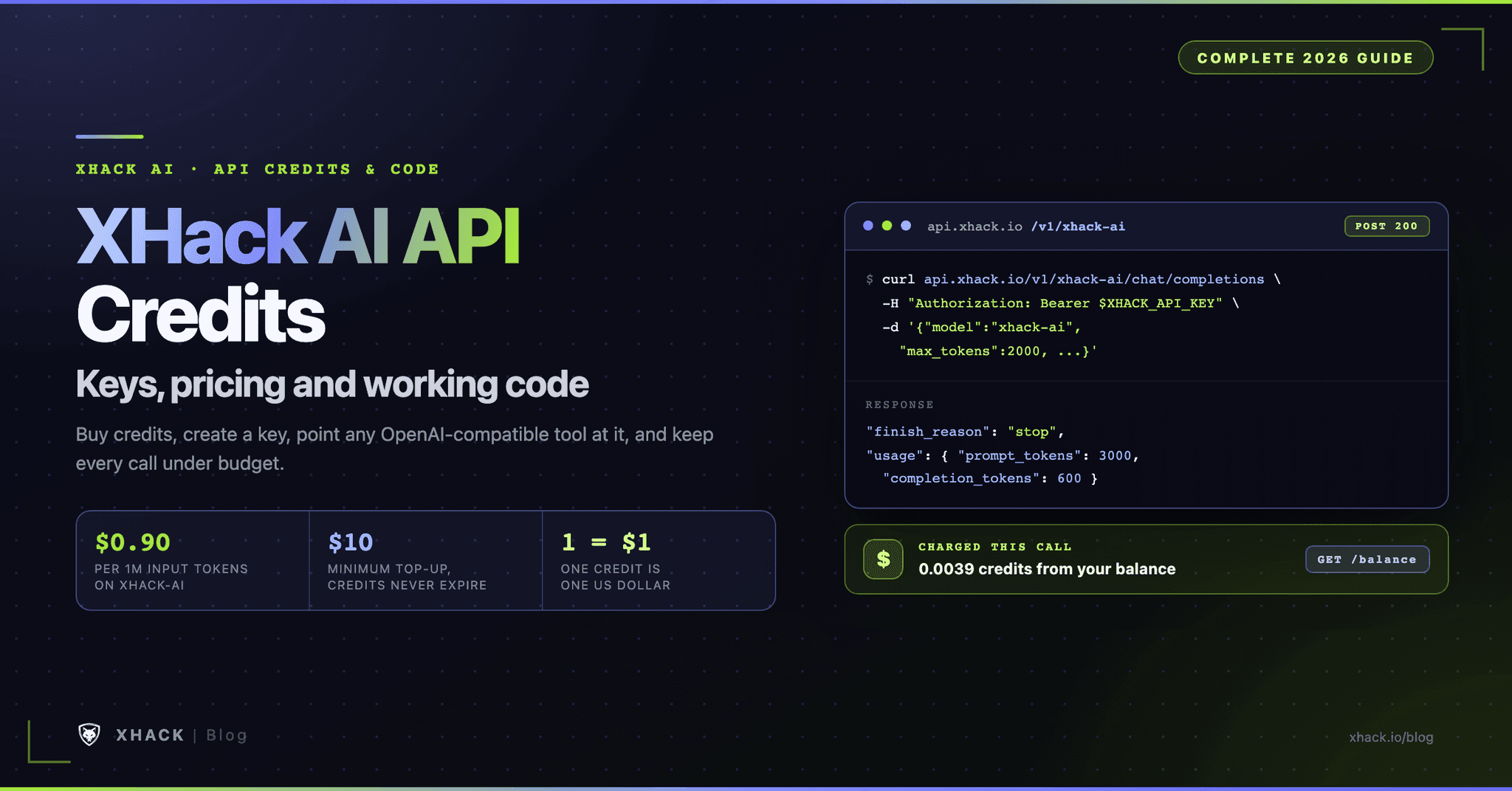Image resolution: width=1512 pixels, height=791 pixels.
Task: Click the "model":"xhack-ai" line
Action: [982, 327]
